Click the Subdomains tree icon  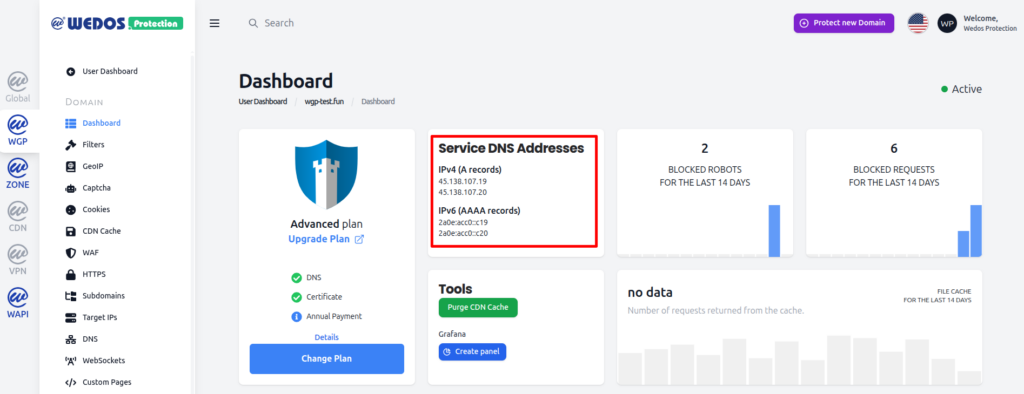[71, 296]
